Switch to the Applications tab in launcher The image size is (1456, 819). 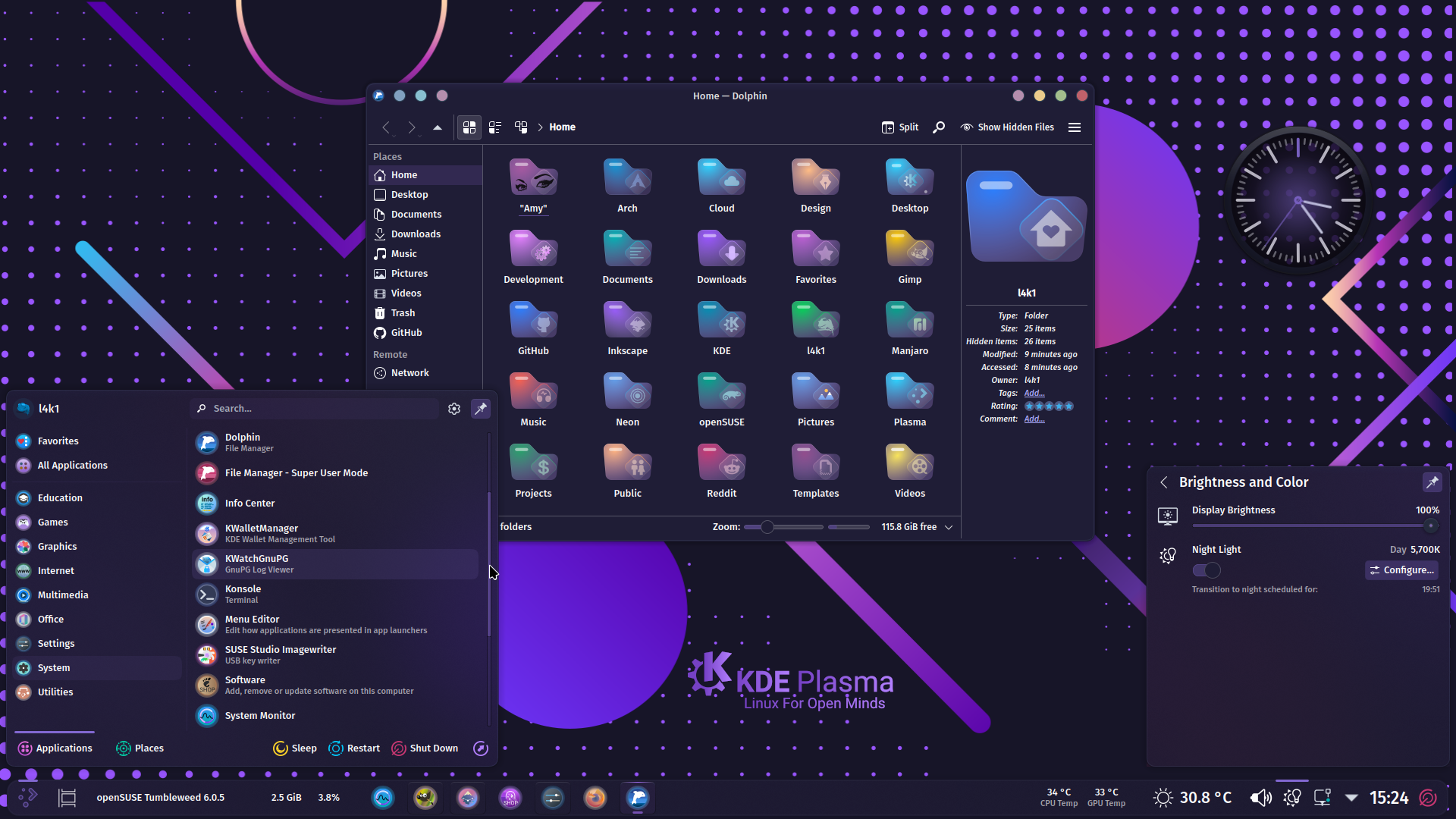55,748
